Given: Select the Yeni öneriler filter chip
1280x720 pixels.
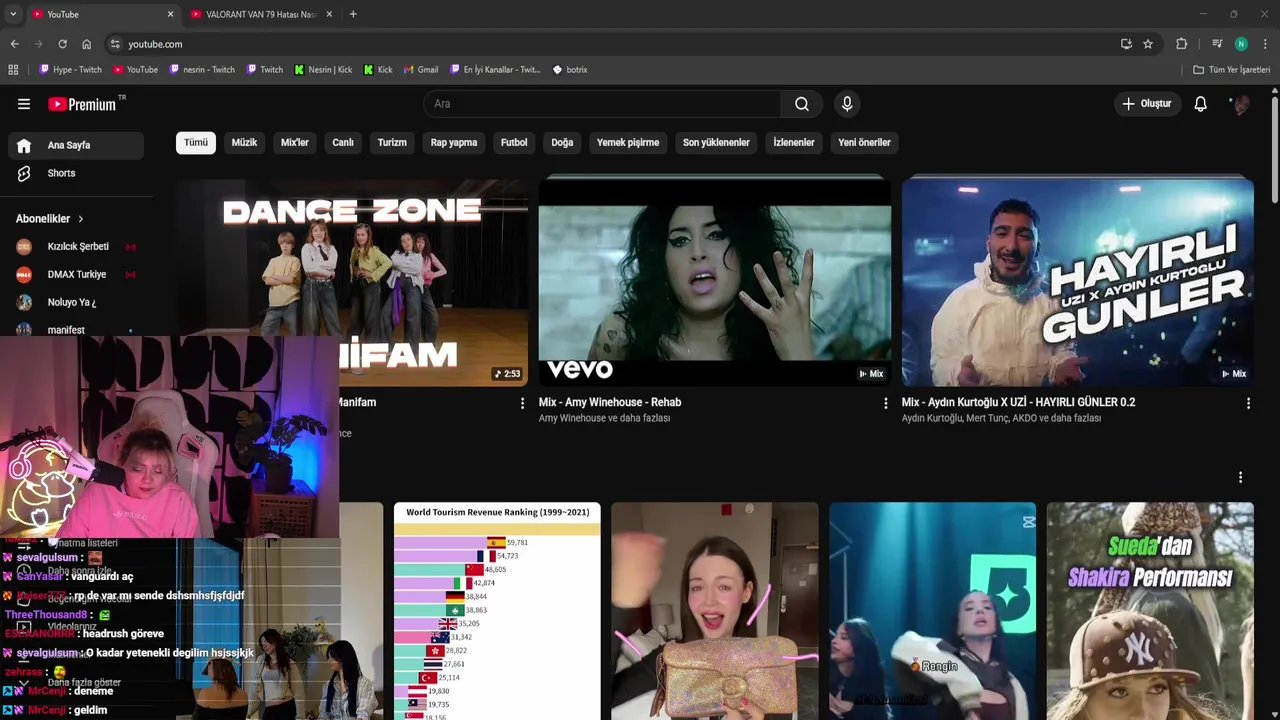Looking at the screenshot, I should (x=864, y=142).
